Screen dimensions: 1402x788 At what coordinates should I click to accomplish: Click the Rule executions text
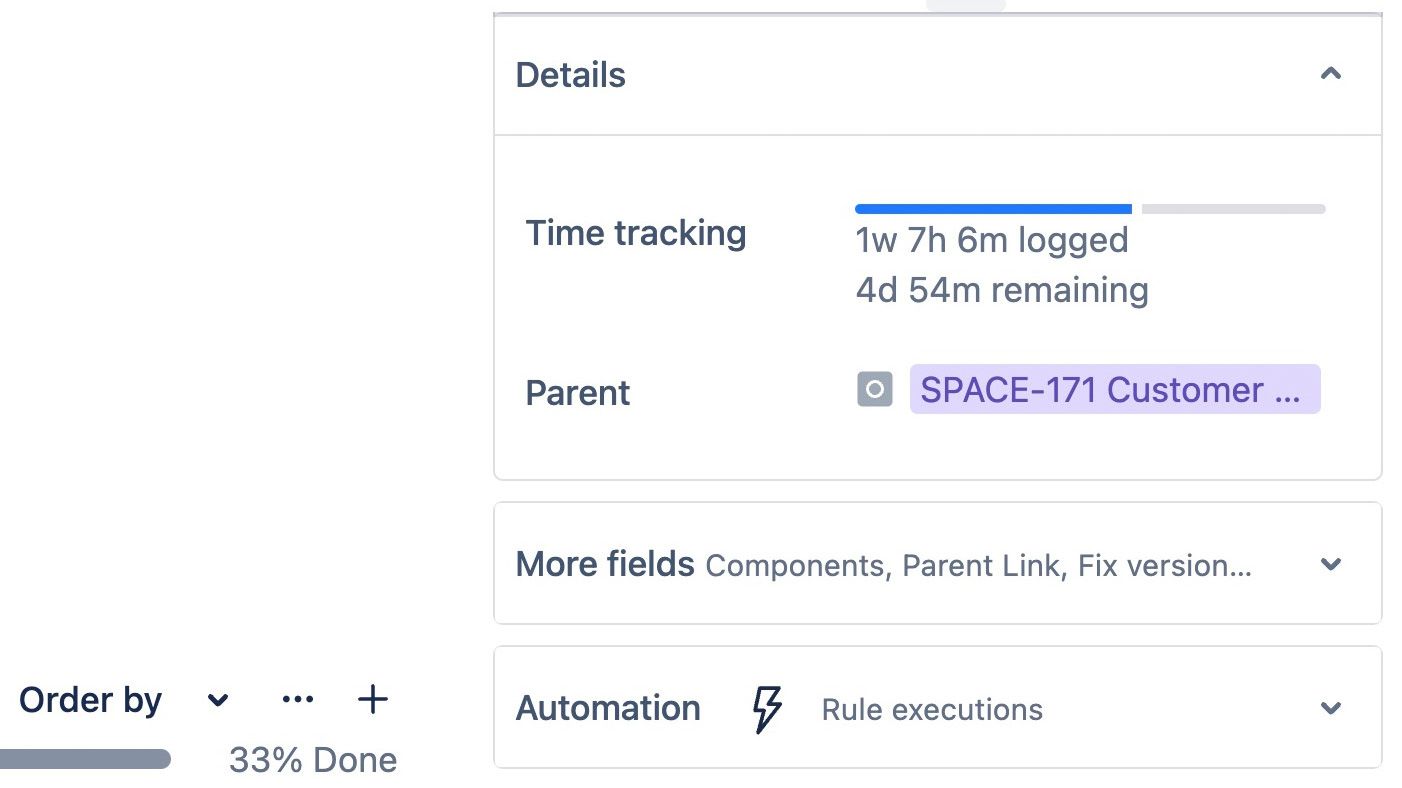[932, 710]
